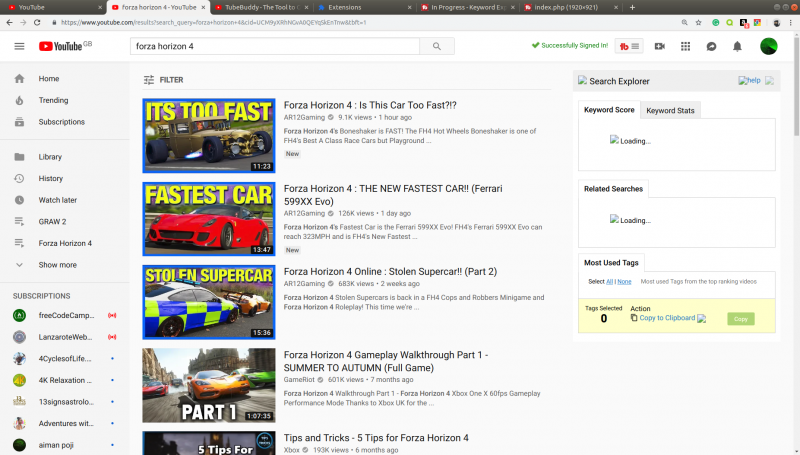
Task: Select the Related Searches tab
Action: pos(613,188)
